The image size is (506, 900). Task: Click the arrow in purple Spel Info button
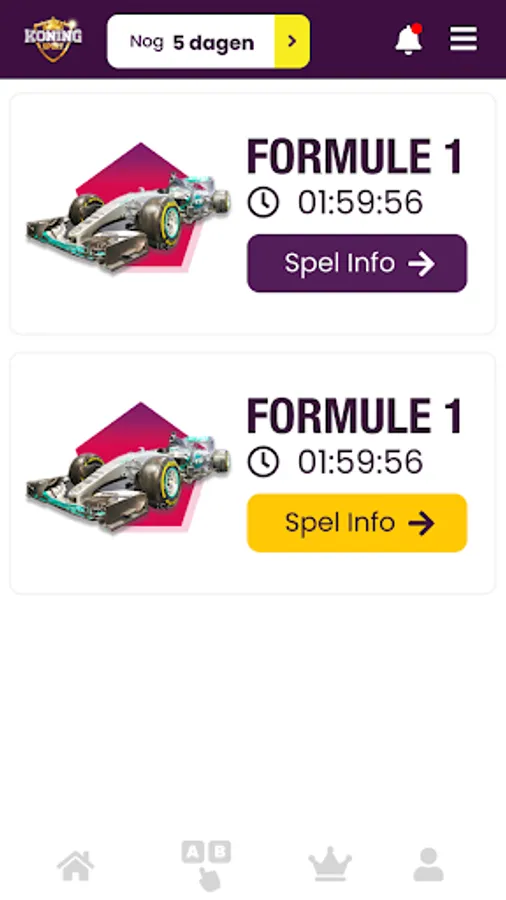(421, 264)
